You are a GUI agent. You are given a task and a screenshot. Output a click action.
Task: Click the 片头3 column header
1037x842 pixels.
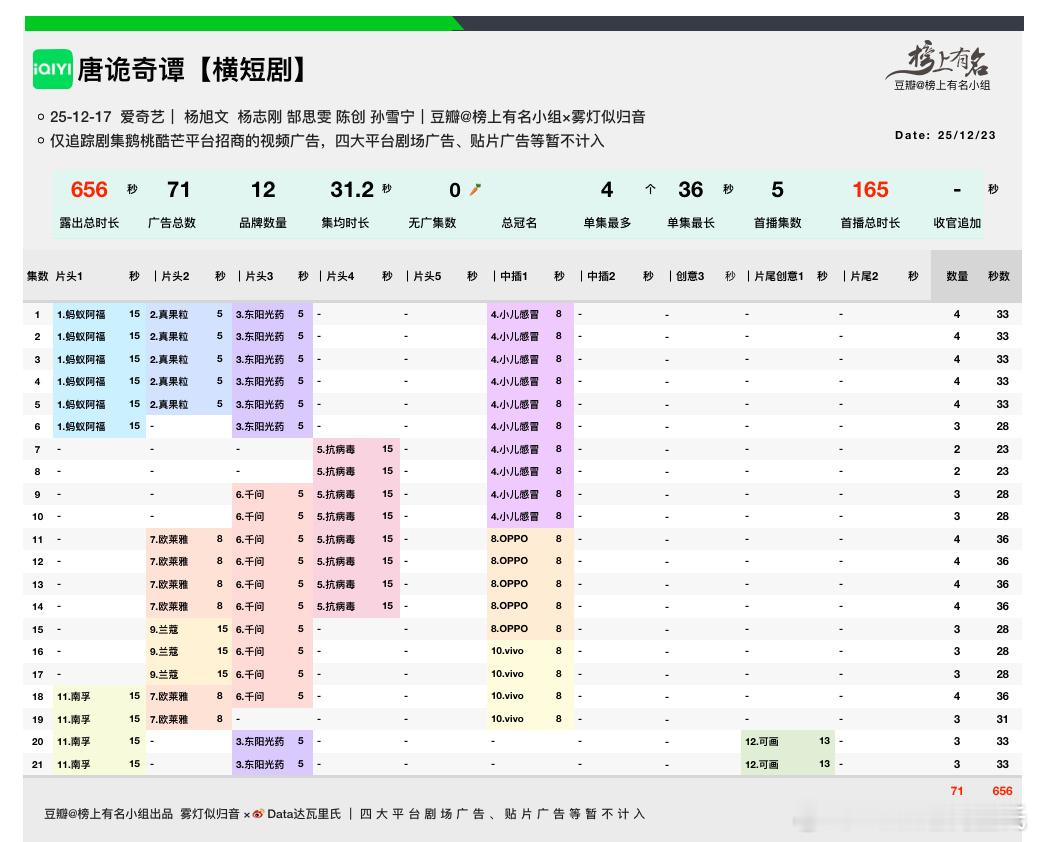(259, 276)
